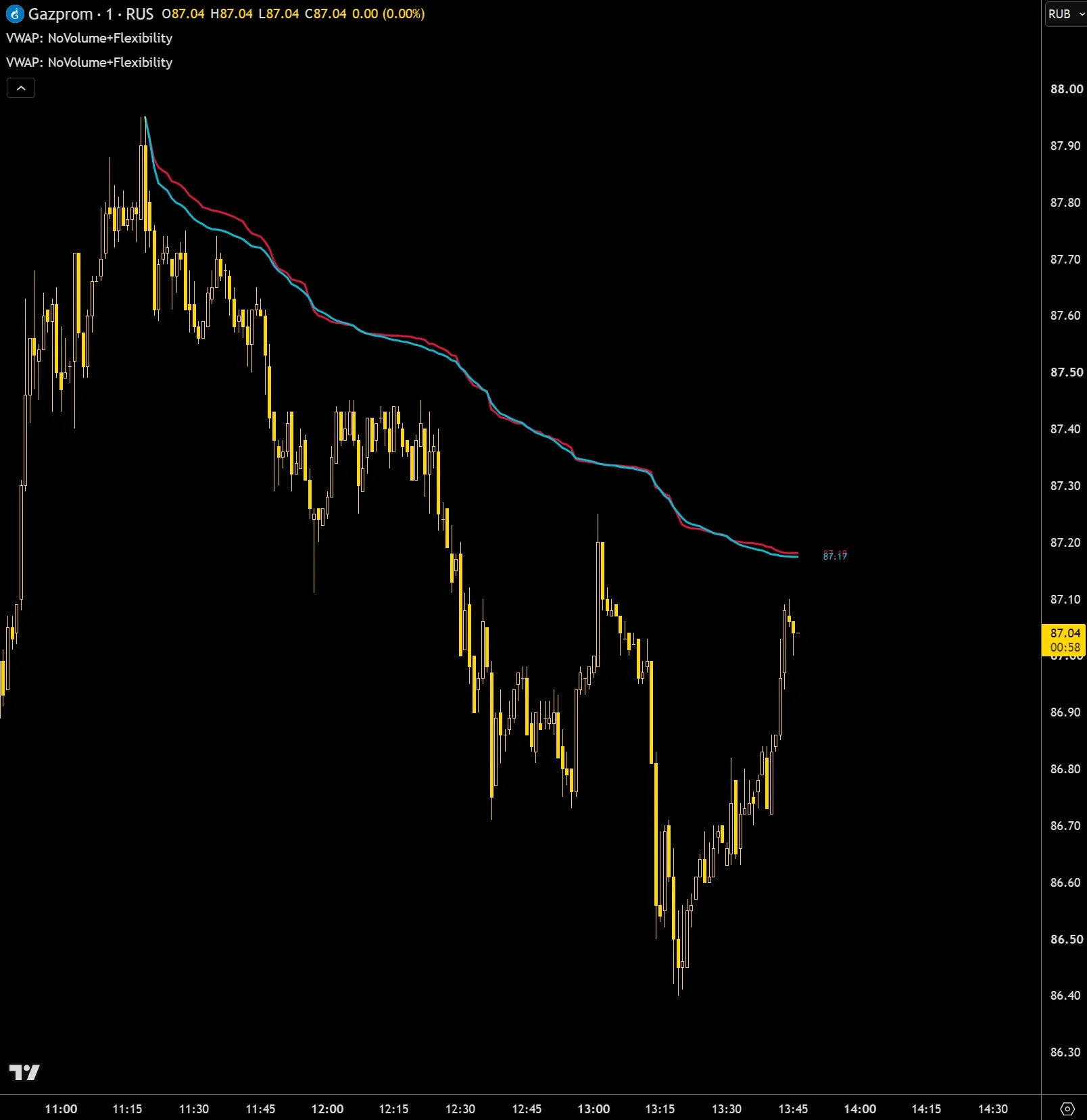Click the 87.50 price scale label
Viewport: 1087px width, 1120px height.
tap(1067, 372)
